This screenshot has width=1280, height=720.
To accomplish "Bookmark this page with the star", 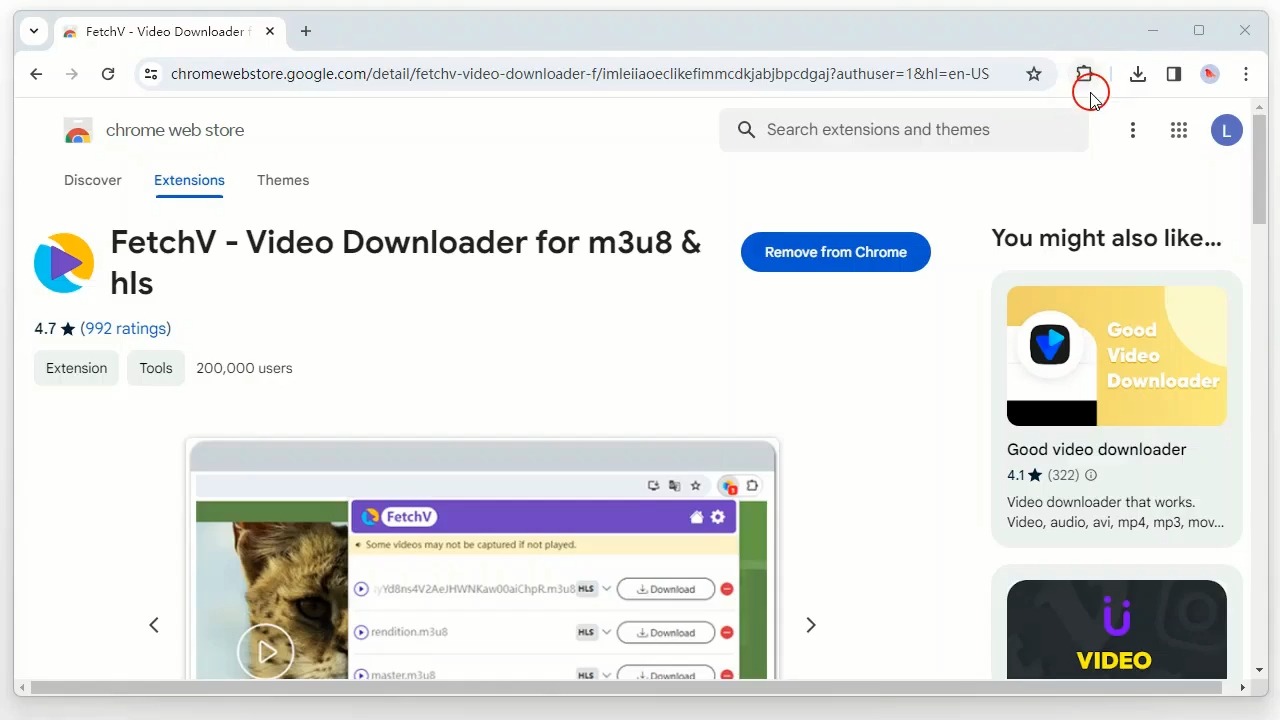I will point(1034,74).
